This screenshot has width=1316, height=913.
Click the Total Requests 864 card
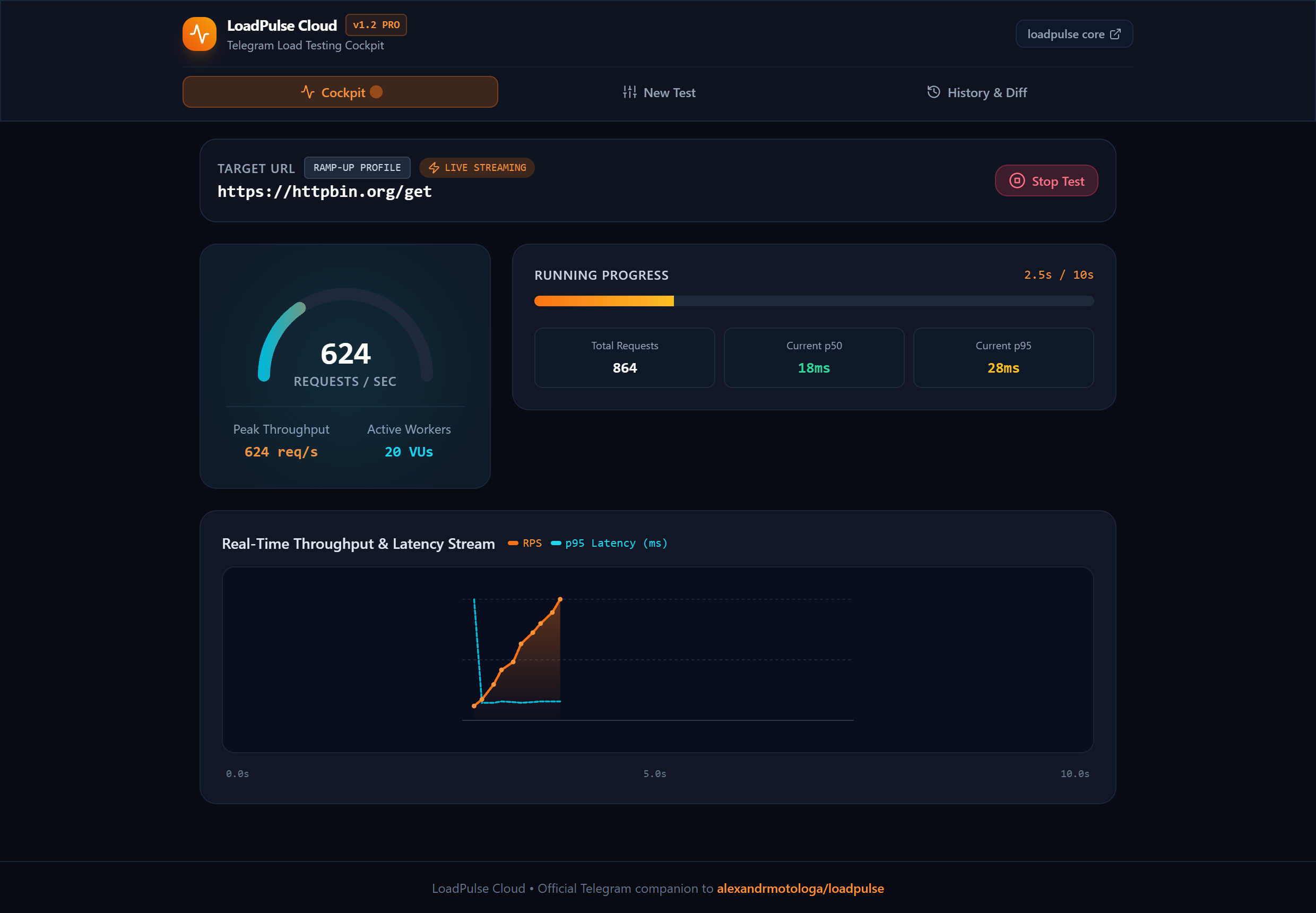624,358
